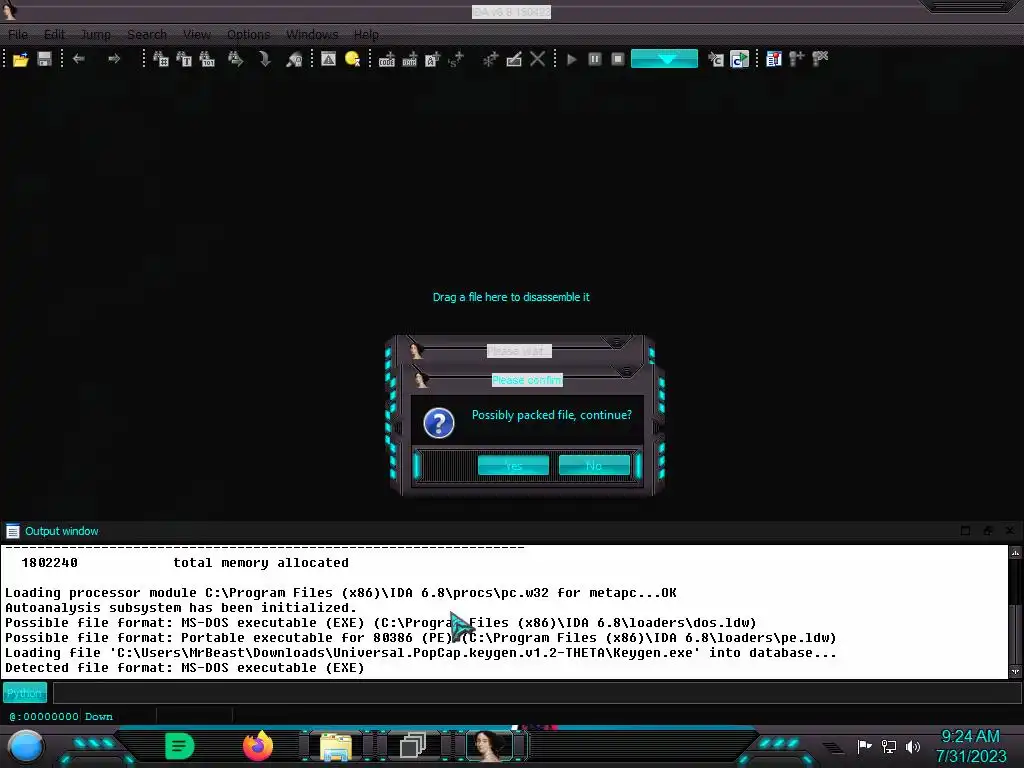Click the convert to data icon
Screen dimensions: 1024x768
tap(409, 59)
